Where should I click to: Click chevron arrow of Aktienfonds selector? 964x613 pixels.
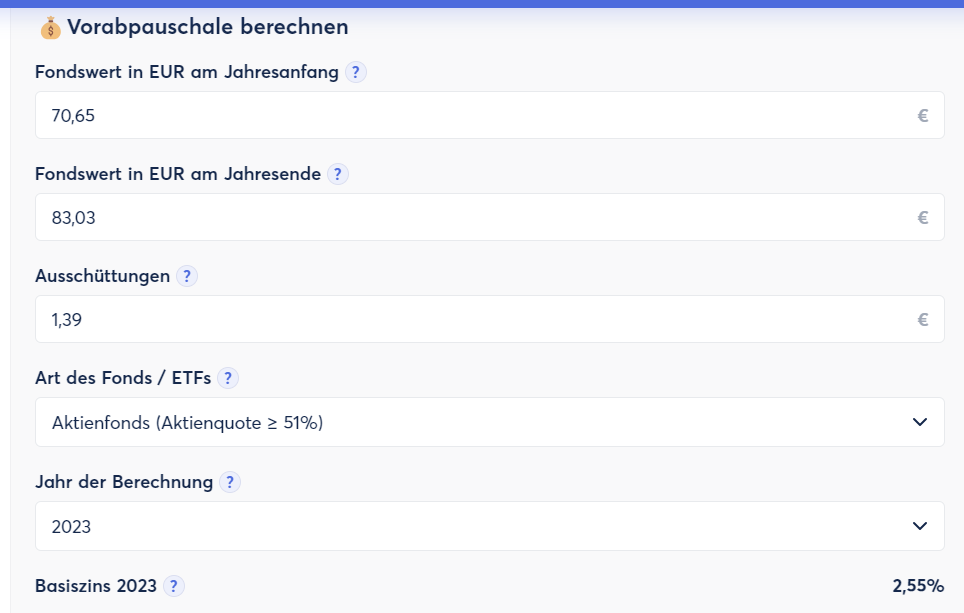(920, 423)
